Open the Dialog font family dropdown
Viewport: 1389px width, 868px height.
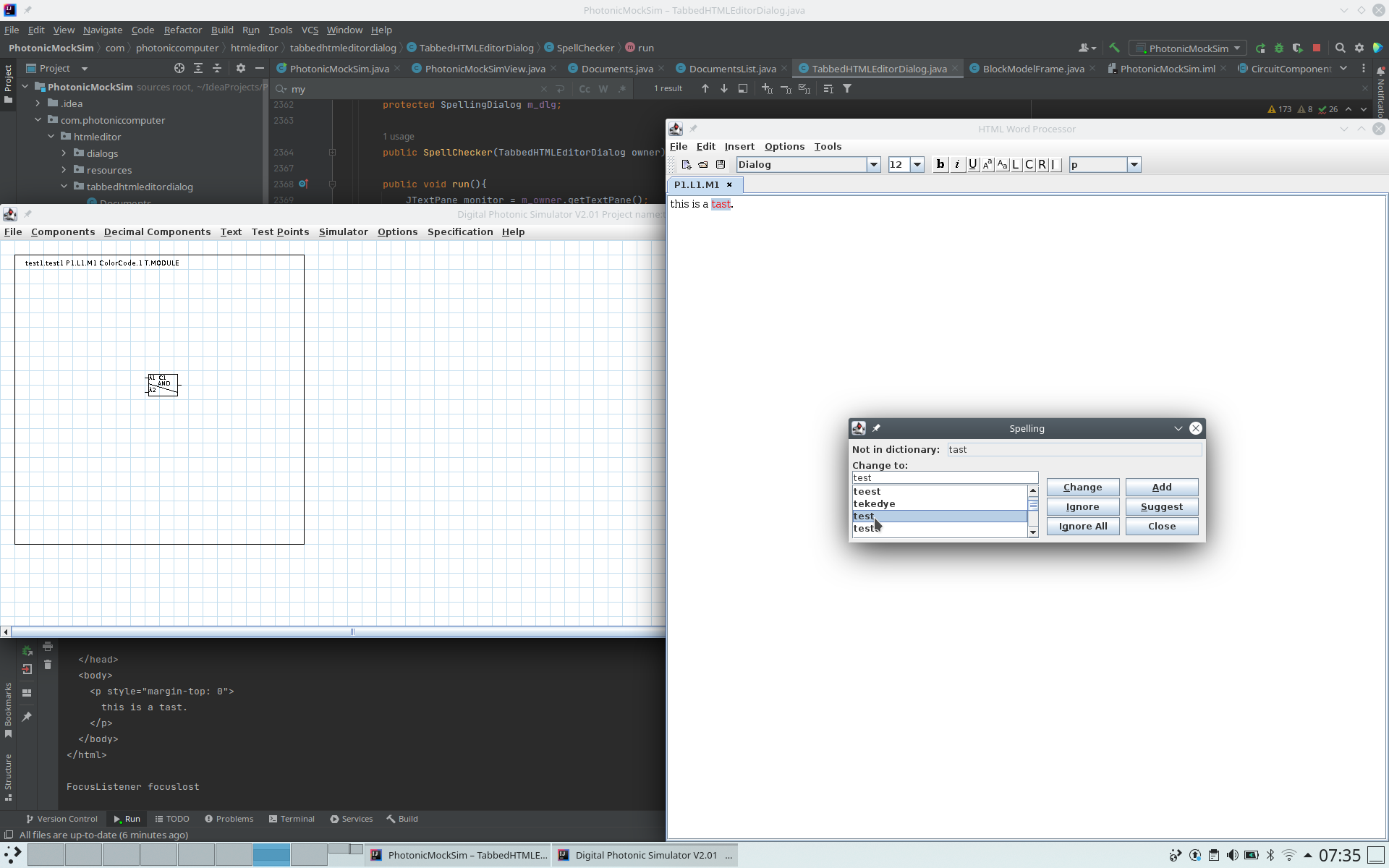(x=874, y=165)
